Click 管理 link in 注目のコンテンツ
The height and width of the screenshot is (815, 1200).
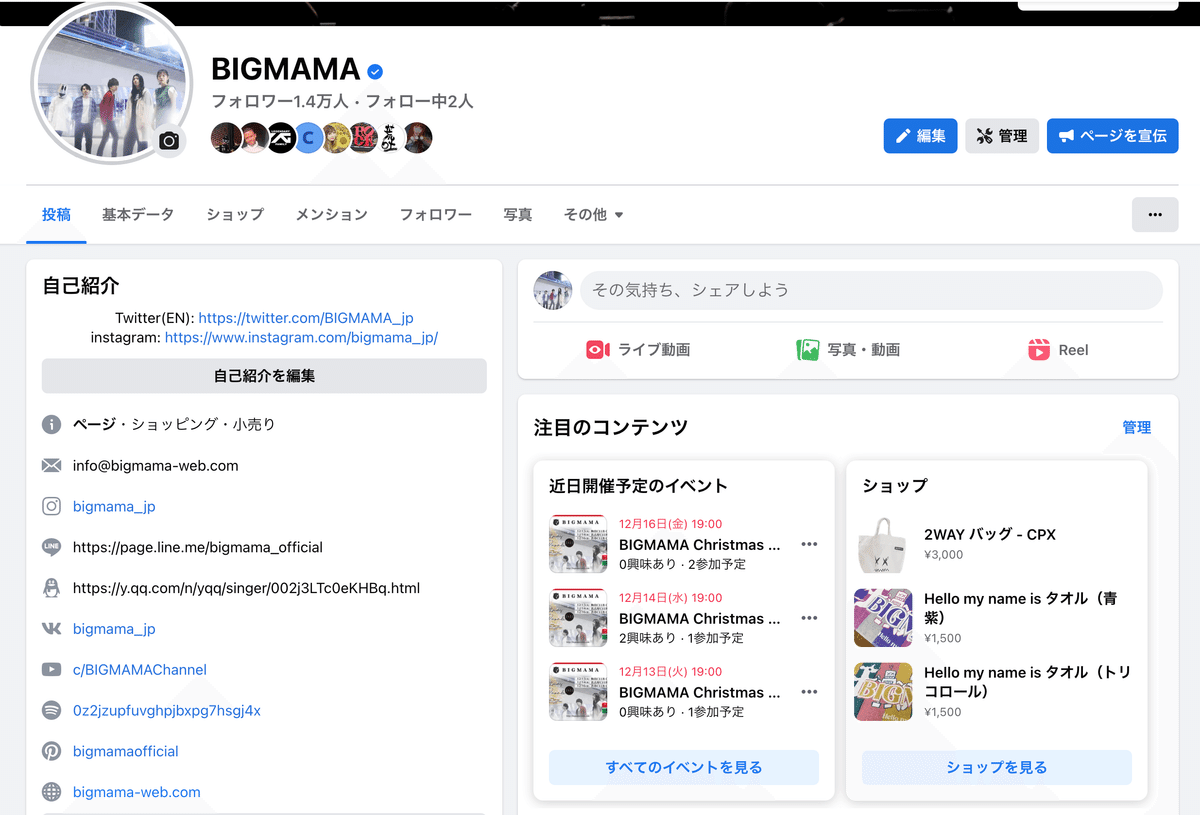point(1137,427)
